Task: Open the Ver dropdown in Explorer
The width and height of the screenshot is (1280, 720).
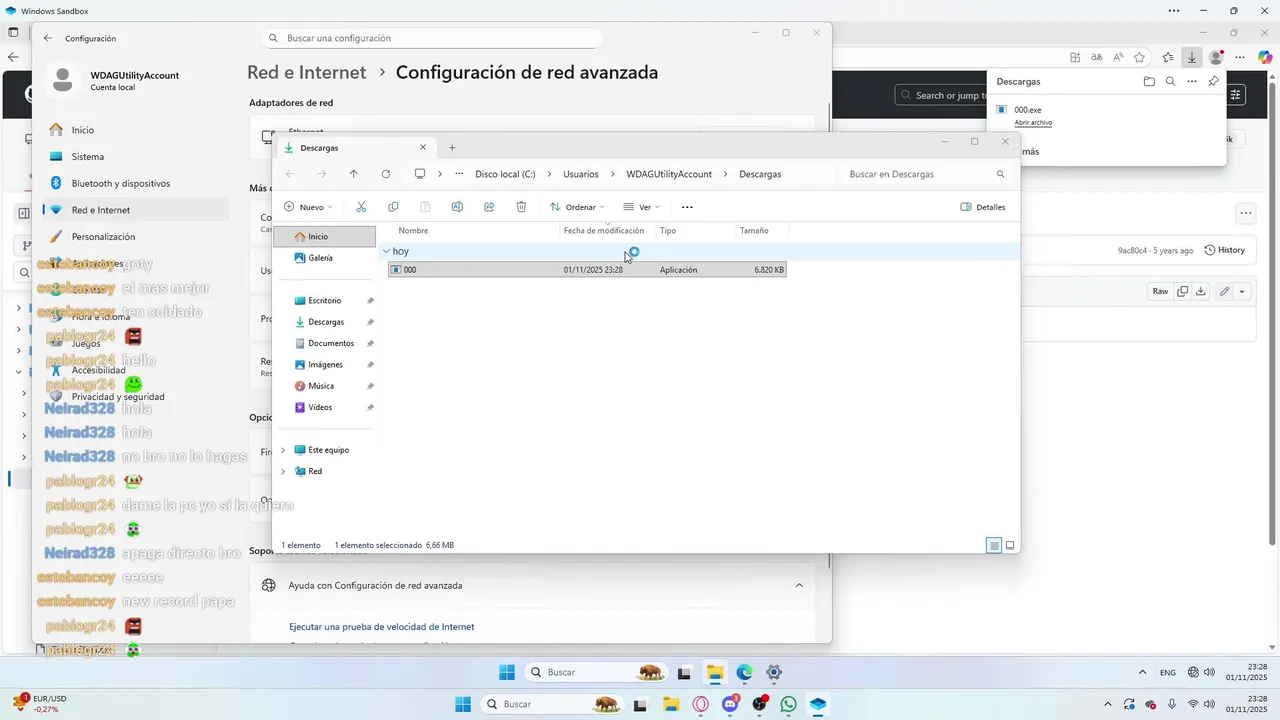Action: pos(641,207)
